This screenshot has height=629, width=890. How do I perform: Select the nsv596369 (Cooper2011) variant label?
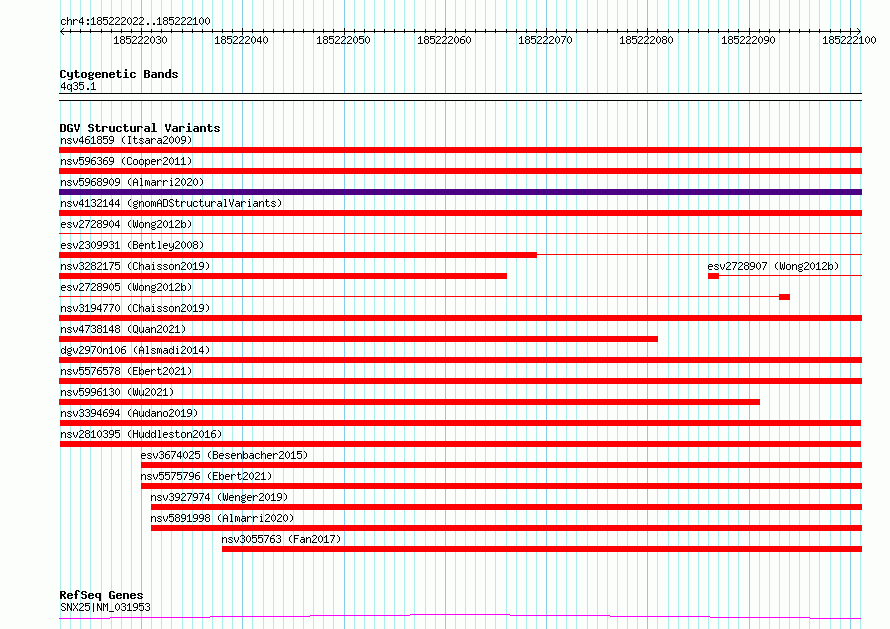(126, 161)
